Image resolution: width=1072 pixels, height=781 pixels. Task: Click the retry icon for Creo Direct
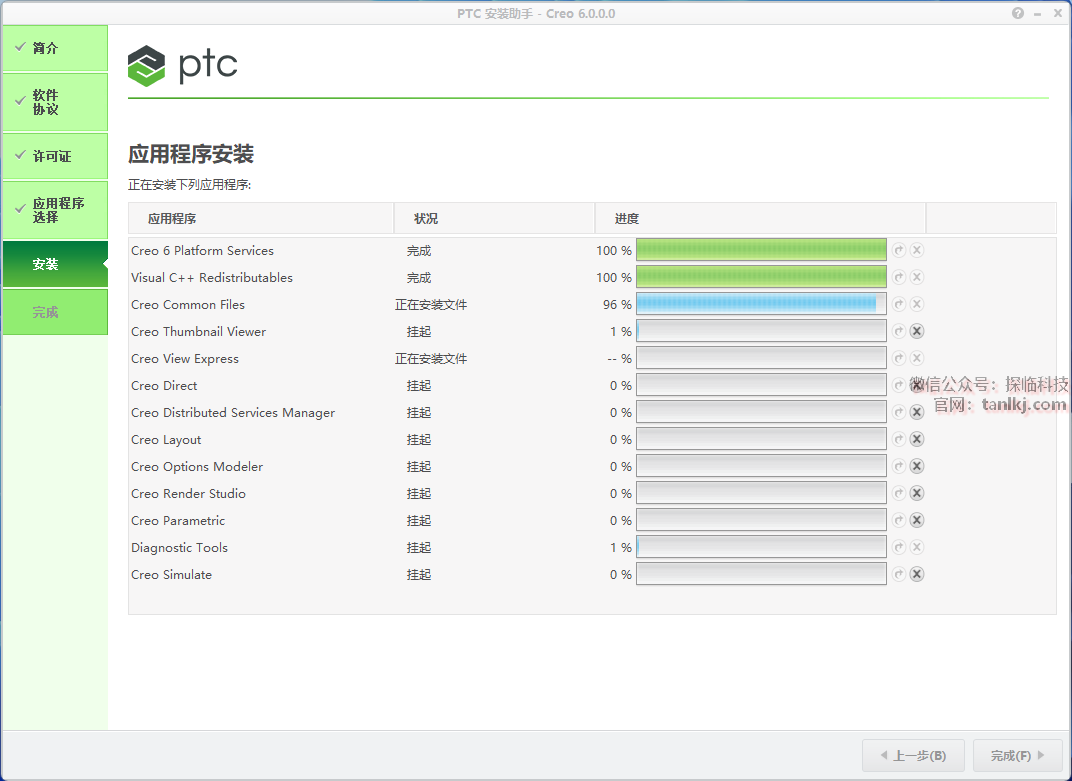pos(899,386)
